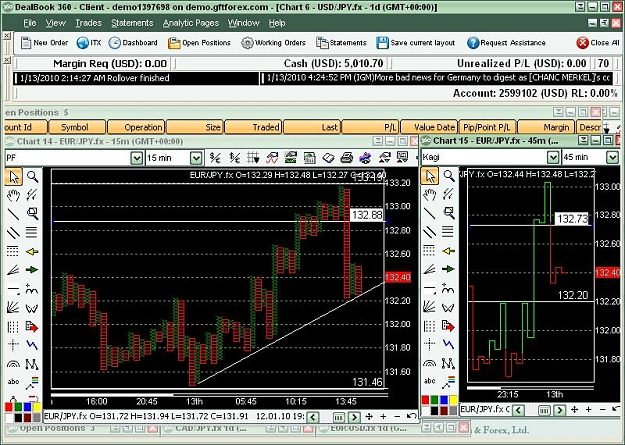Click the Statements toolbar button

(x=341, y=43)
